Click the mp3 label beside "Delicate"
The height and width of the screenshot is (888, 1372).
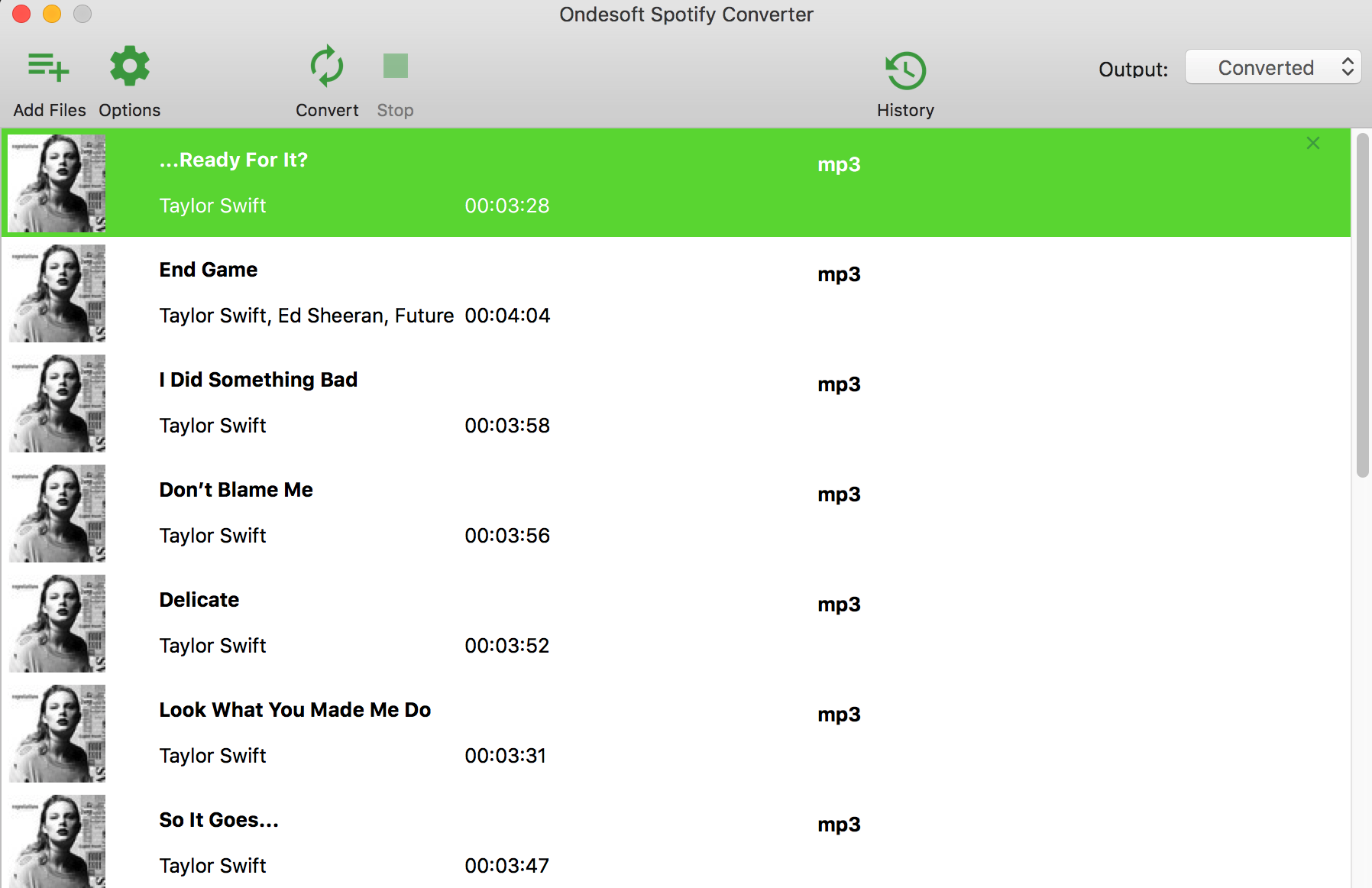point(838,604)
